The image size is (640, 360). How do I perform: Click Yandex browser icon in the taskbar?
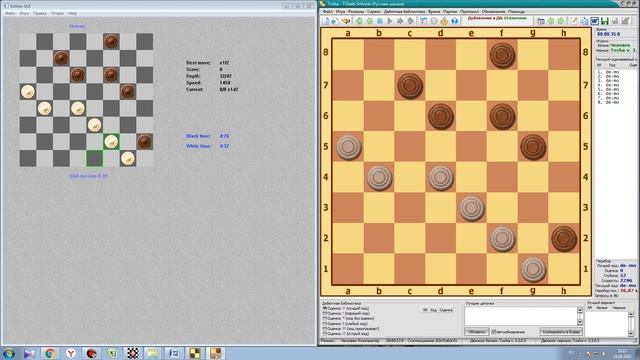tap(71, 353)
